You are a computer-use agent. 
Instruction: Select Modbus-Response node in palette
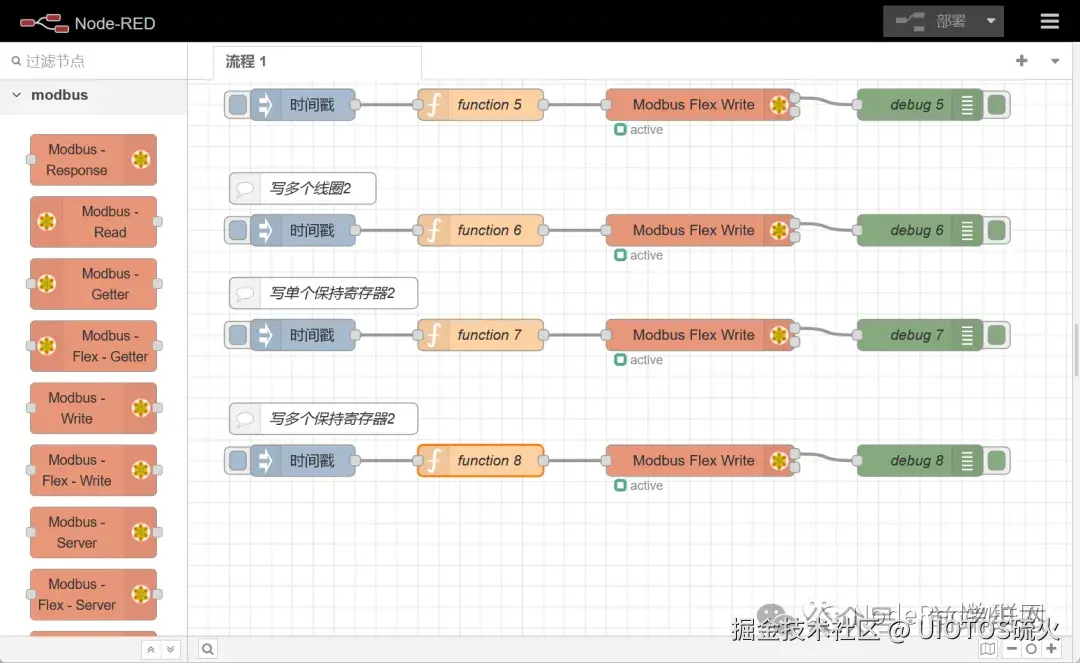click(x=93, y=160)
